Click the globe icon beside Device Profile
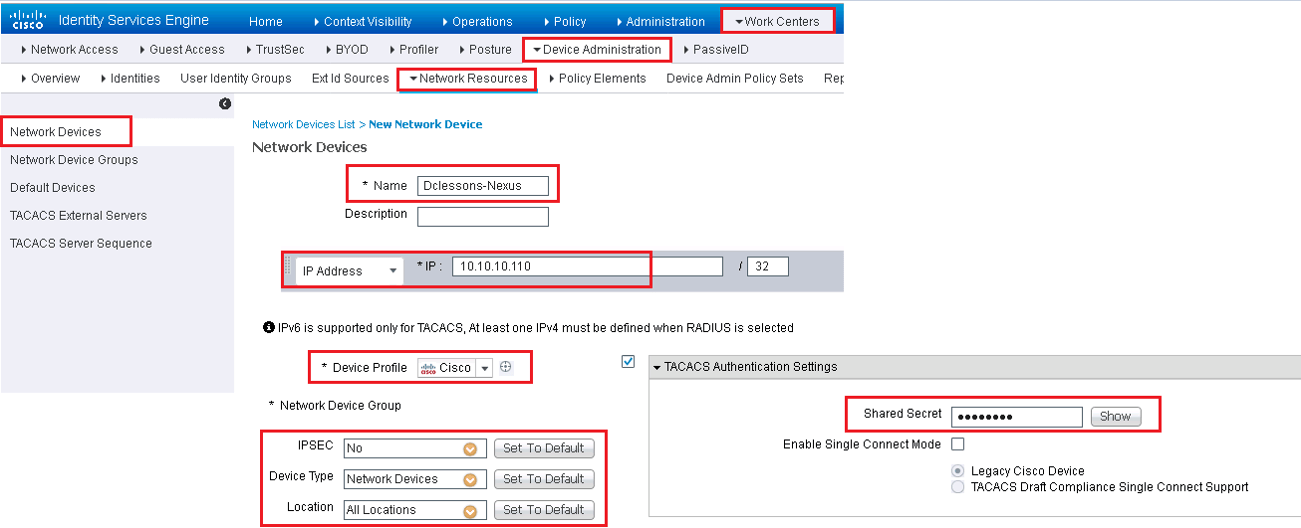Screen dimensions: 1301x528 tap(506, 367)
